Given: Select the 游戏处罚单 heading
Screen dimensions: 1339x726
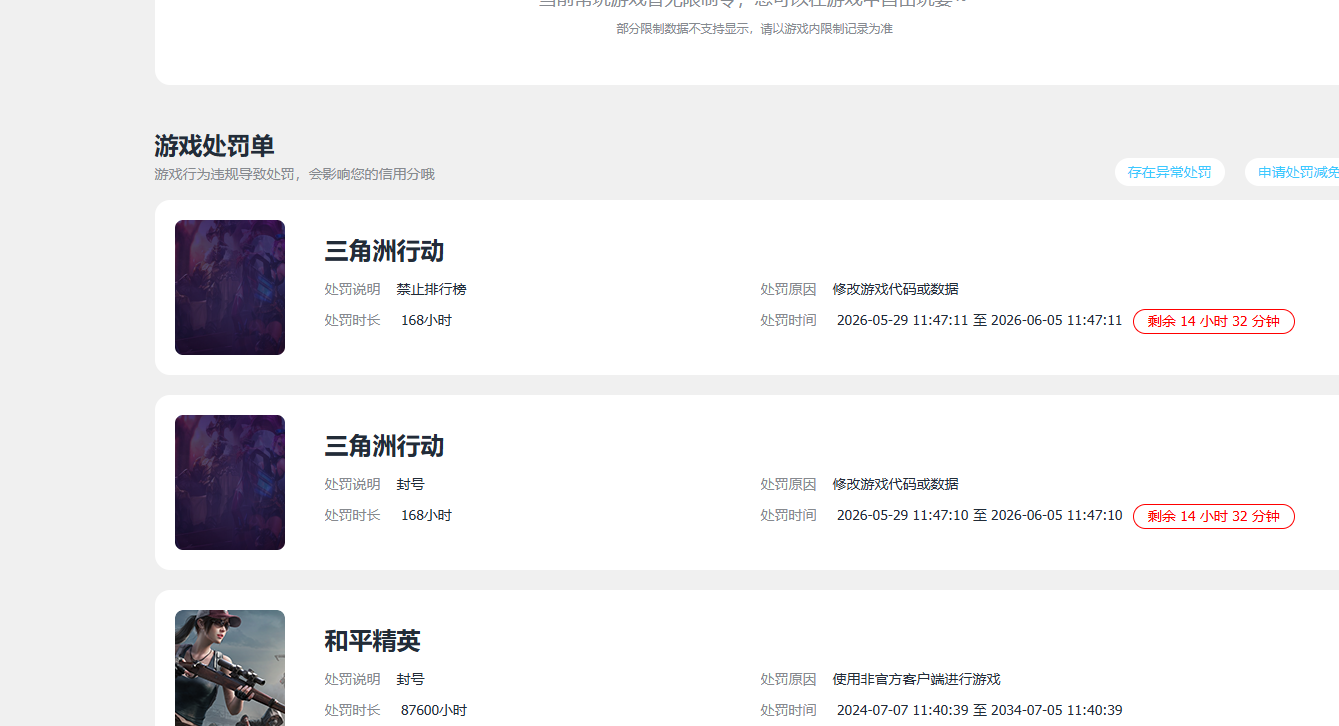Looking at the screenshot, I should tap(214, 146).
